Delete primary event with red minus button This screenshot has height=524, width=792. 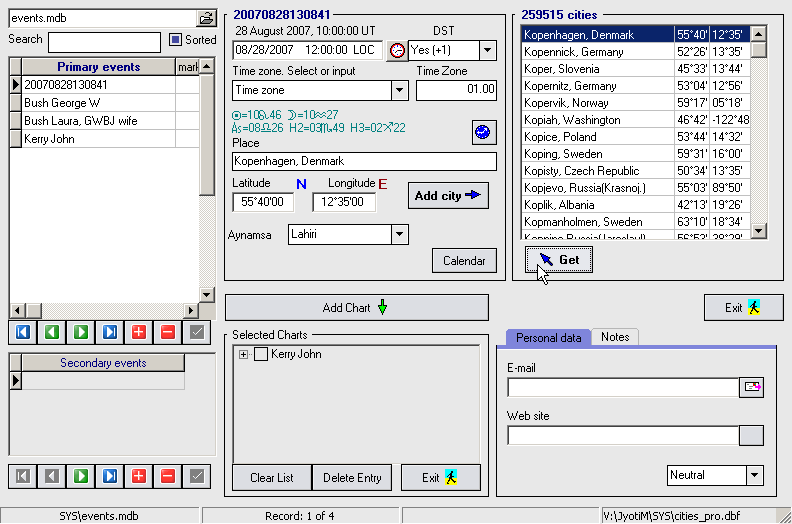point(168,332)
